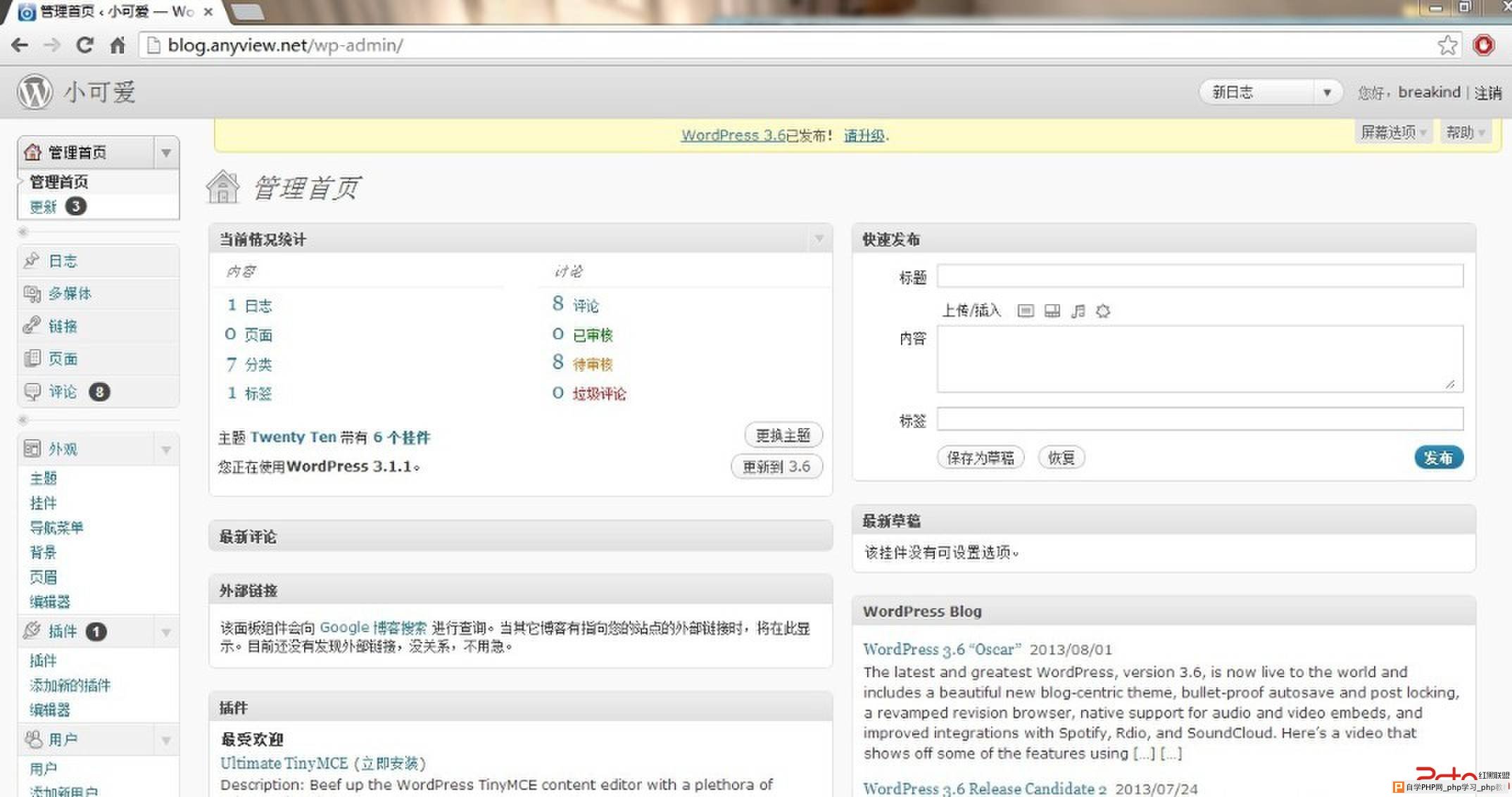Open 背景 under the 外观 menu
The image size is (1512, 797).
(x=43, y=552)
